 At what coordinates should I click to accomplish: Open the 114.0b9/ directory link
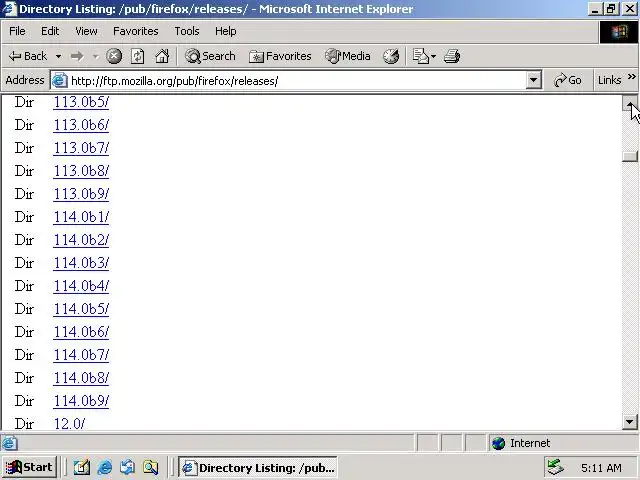pyautogui.click(x=81, y=401)
